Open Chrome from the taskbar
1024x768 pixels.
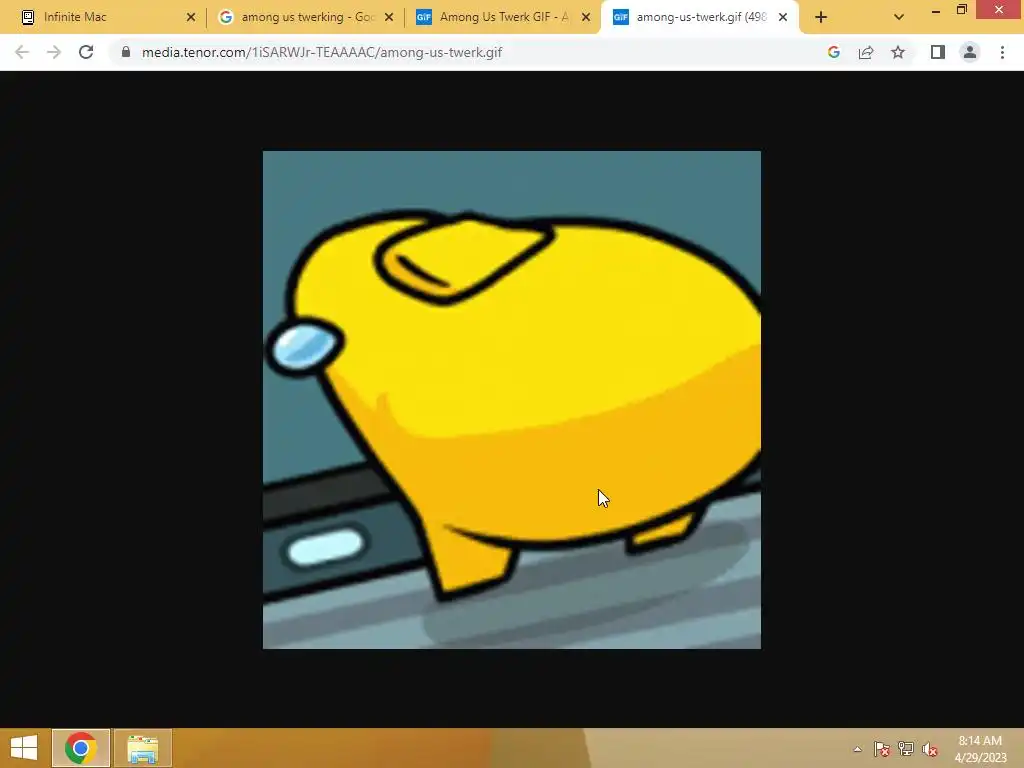[81, 748]
